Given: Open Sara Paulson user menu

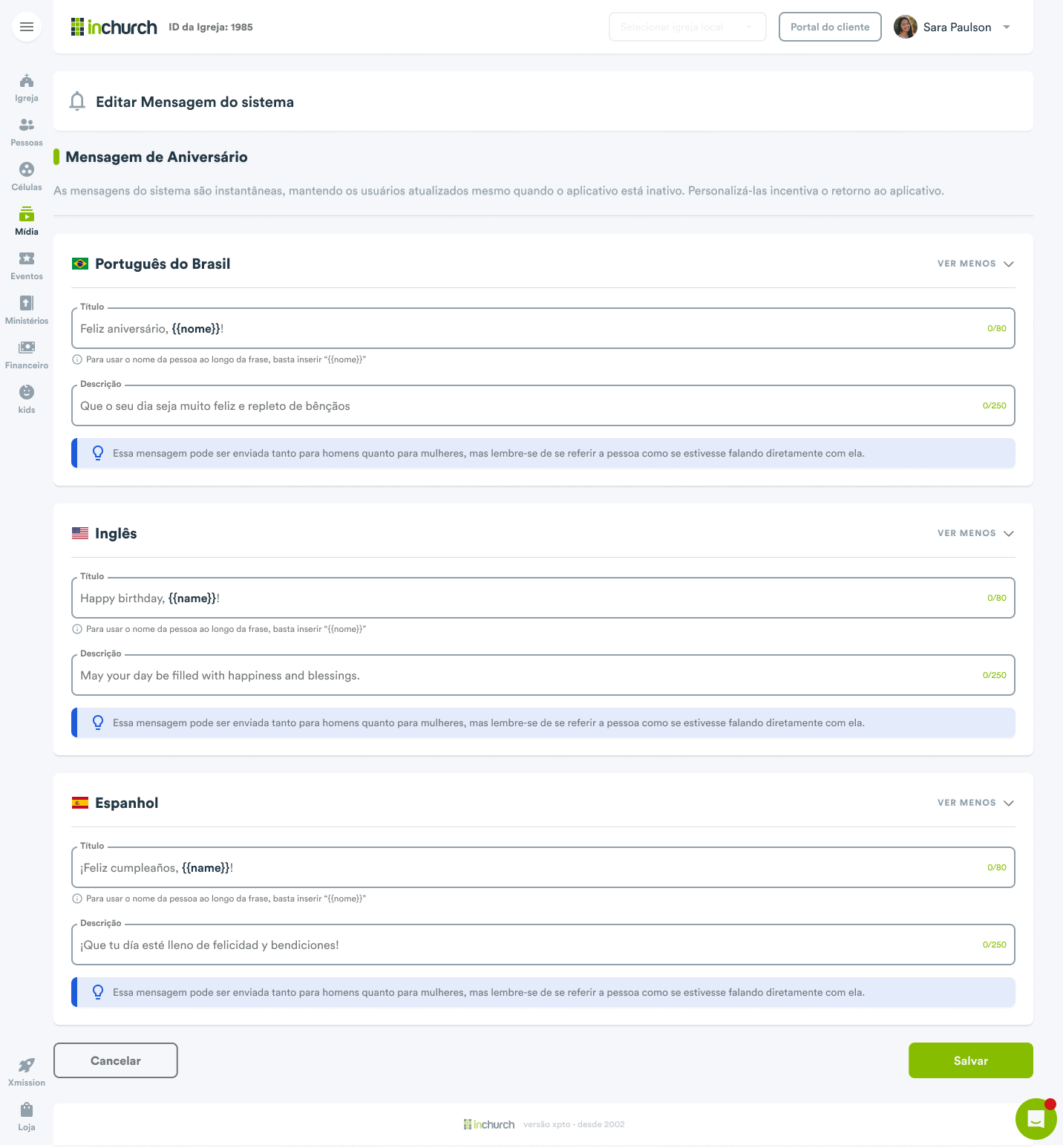Looking at the screenshot, I should coord(953,27).
